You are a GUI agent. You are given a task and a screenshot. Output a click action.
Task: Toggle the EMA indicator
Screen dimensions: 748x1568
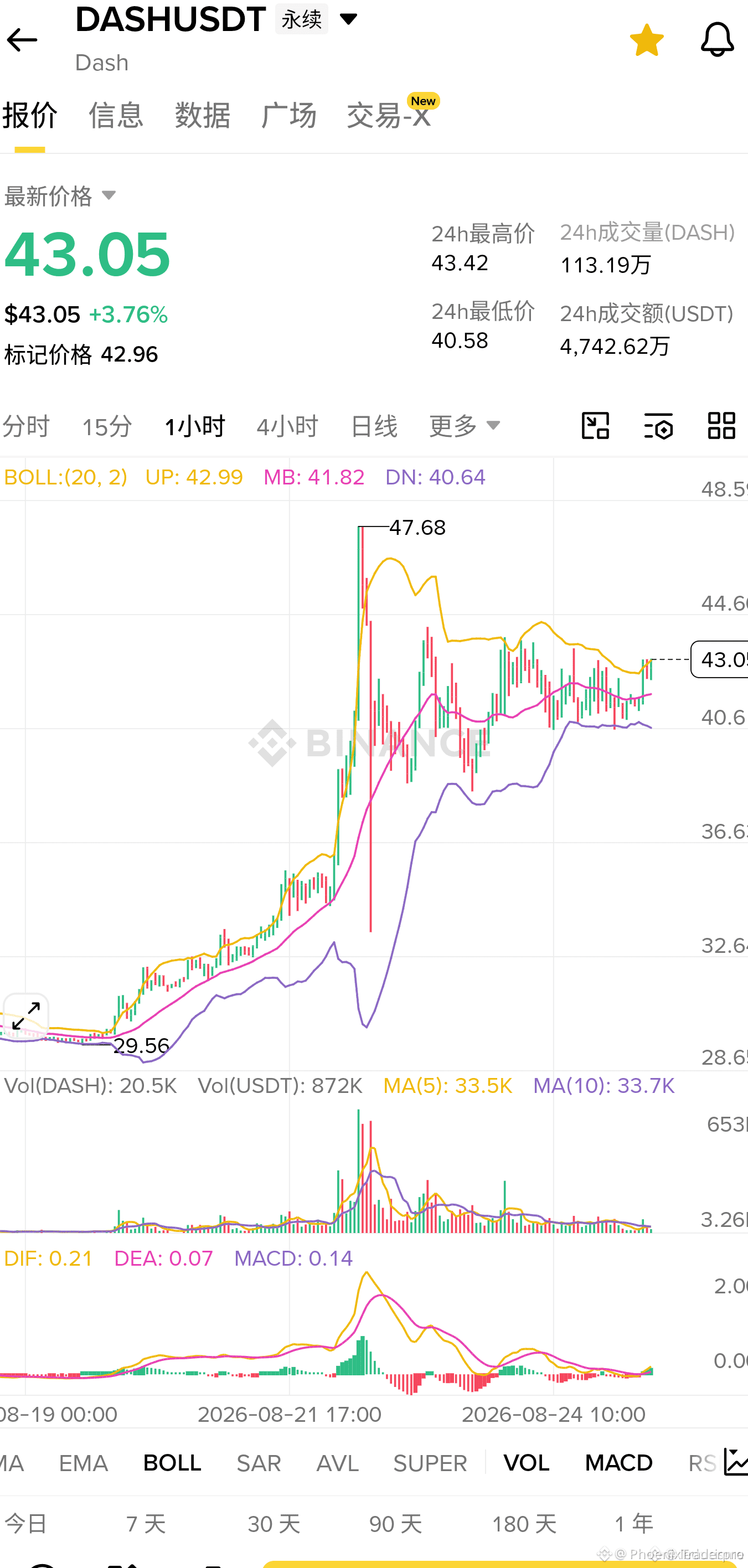[84, 1463]
